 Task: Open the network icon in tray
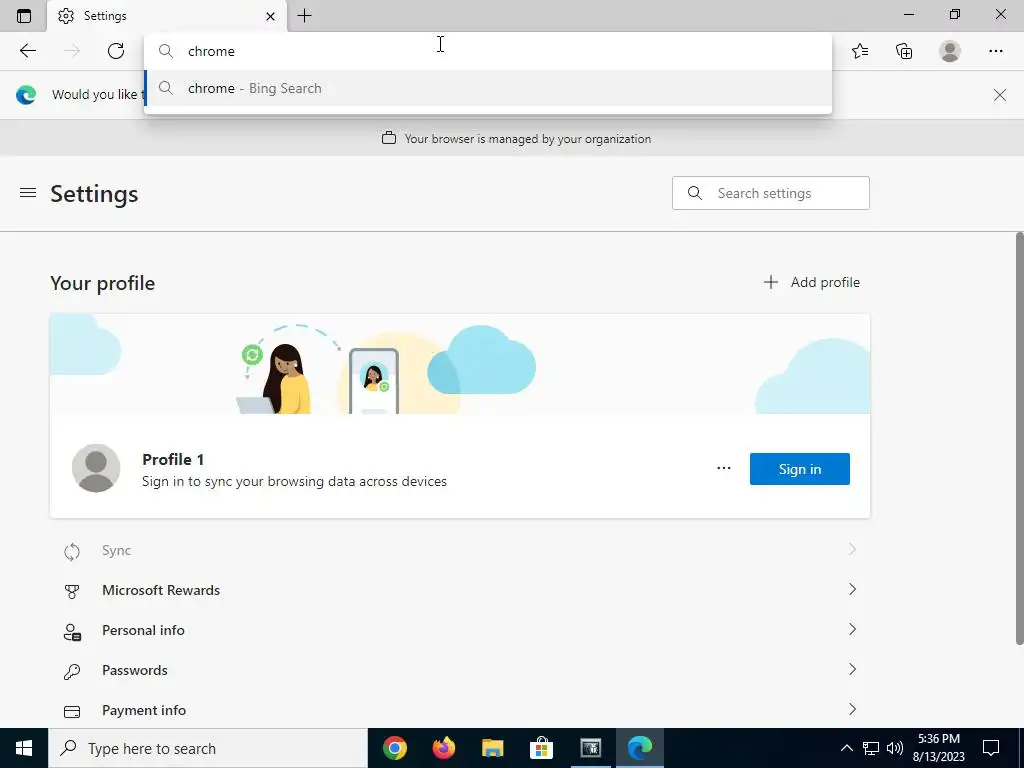tap(871, 748)
